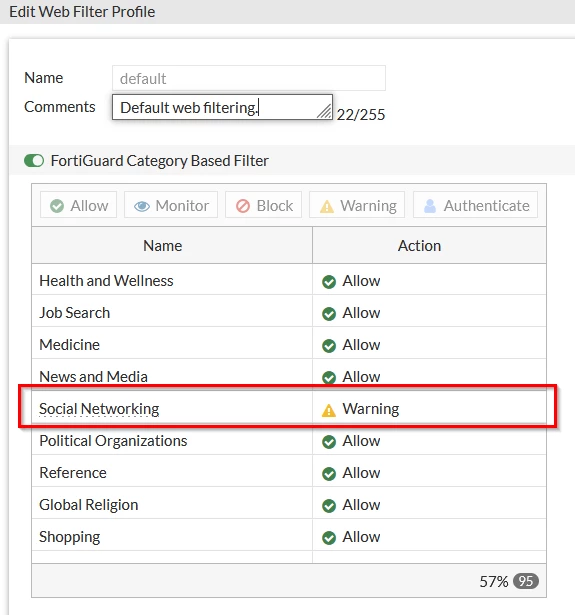The image size is (575, 615).
Task: Select the Political Organizations category row
Action: [289, 441]
